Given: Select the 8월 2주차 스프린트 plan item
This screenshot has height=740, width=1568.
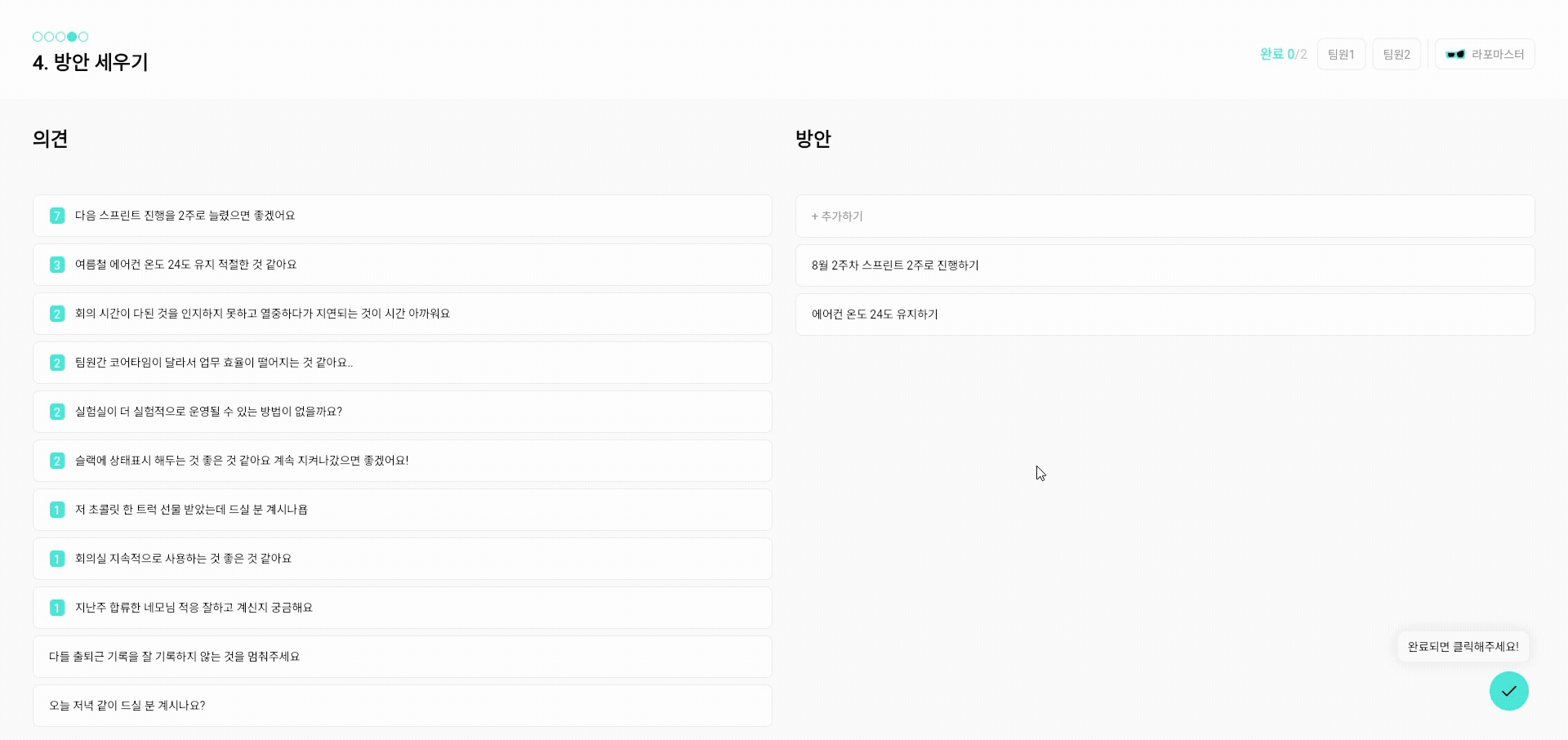Looking at the screenshot, I should tap(1165, 265).
